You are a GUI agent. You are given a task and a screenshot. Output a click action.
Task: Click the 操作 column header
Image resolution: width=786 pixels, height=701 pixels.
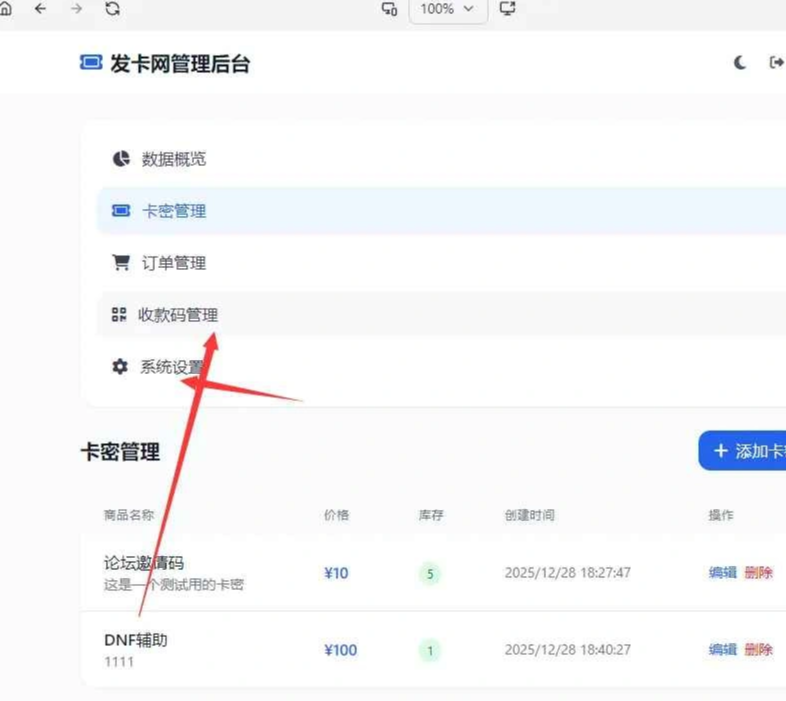[x=721, y=515]
